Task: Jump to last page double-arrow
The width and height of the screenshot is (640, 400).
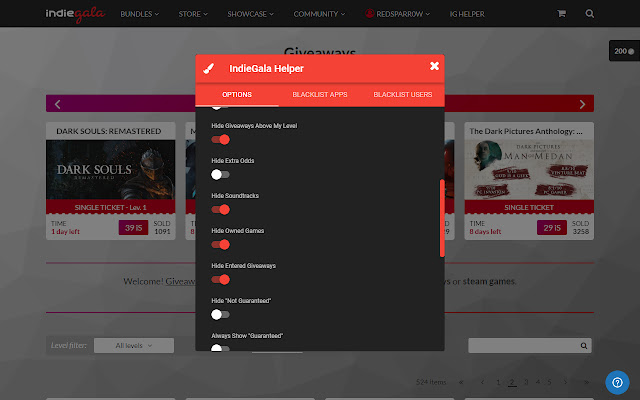Action: [x=587, y=382]
